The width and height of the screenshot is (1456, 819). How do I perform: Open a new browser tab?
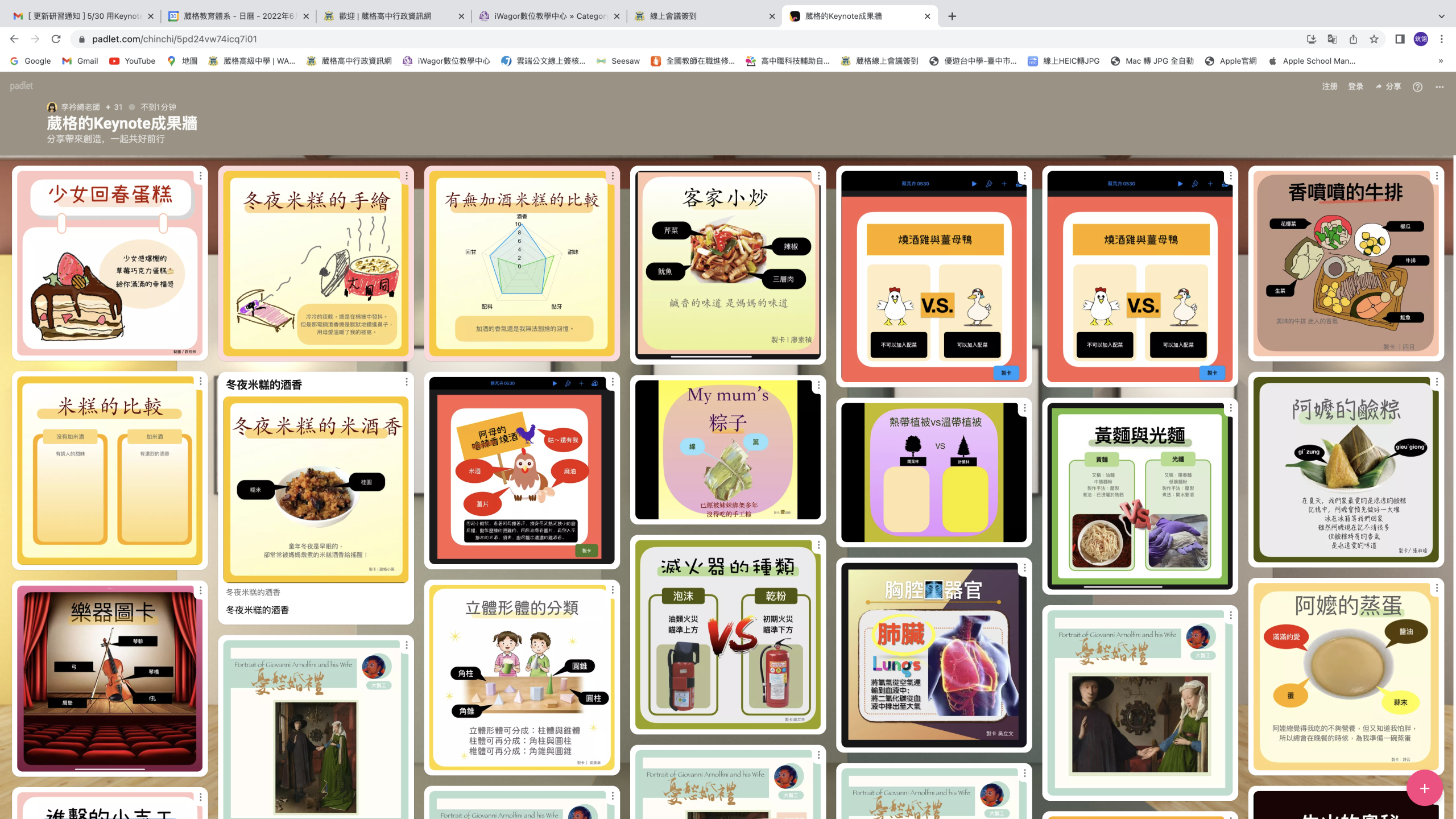click(952, 16)
